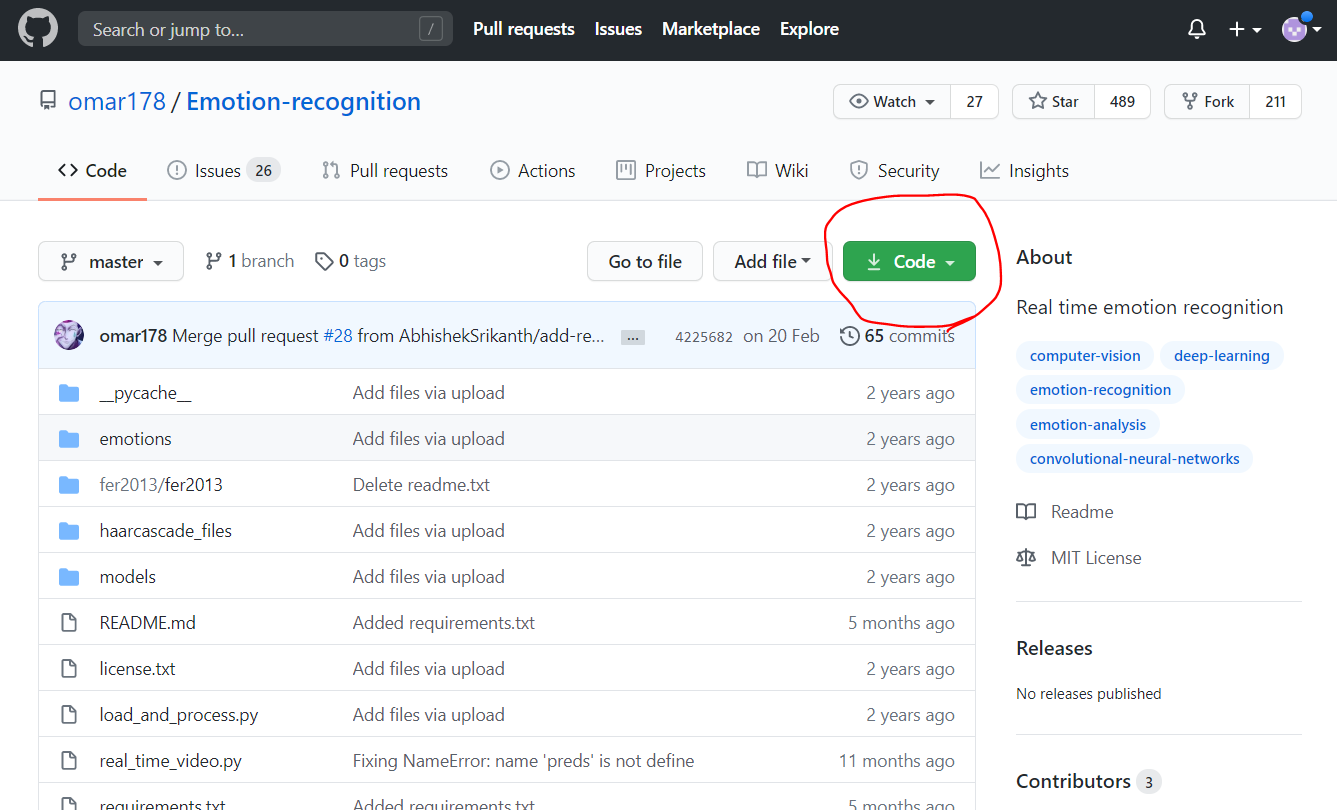
Task: Open pull request #28 link
Action: click(338, 336)
